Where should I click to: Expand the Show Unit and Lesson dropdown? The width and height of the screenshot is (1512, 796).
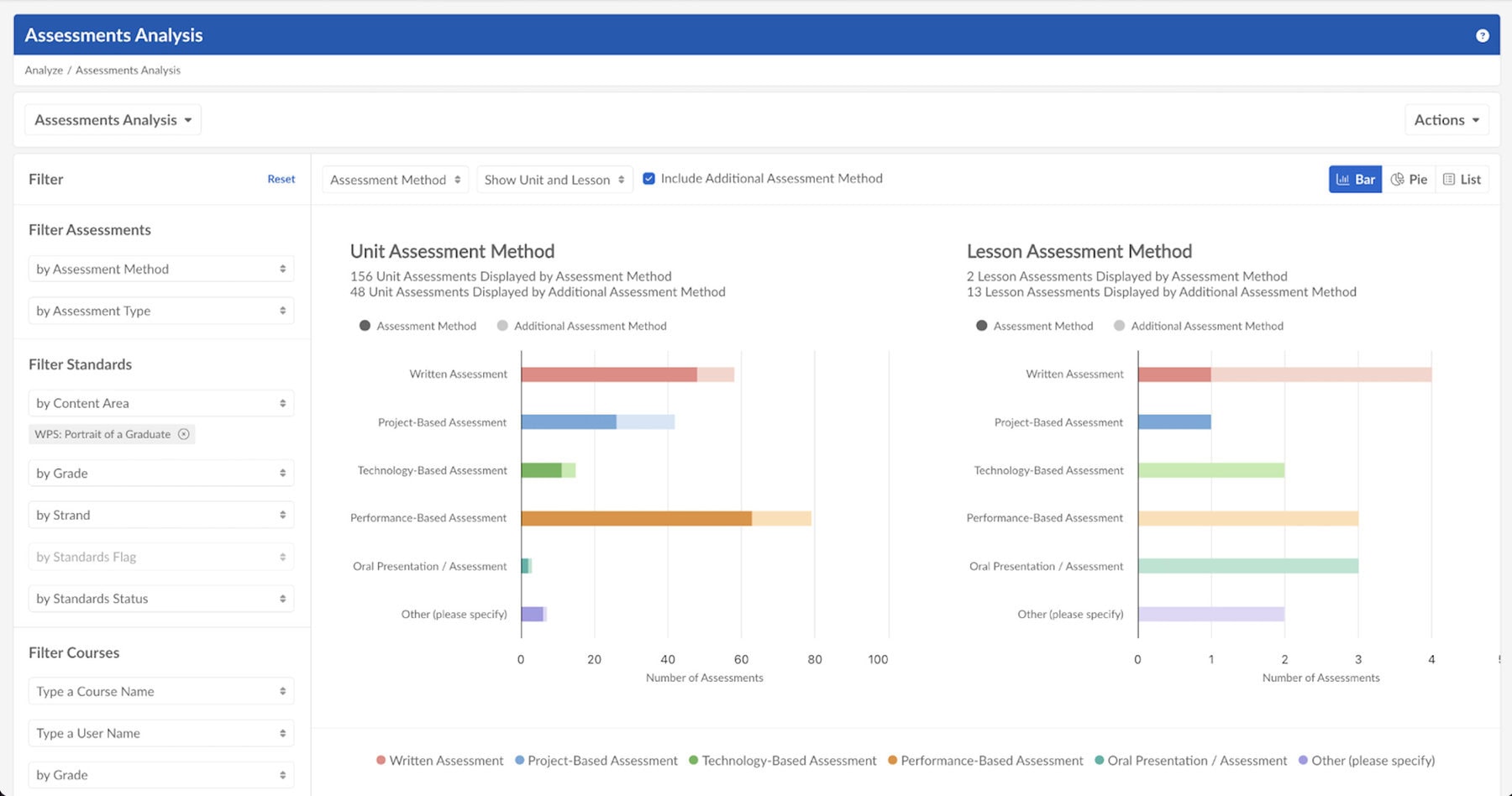554,180
